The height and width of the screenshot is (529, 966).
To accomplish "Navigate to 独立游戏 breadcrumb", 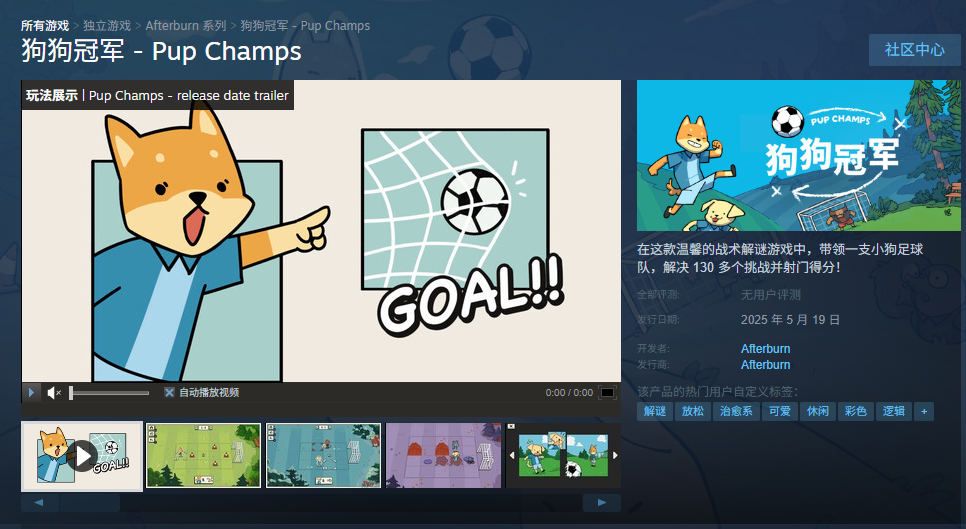I will pyautogui.click(x=107, y=26).
